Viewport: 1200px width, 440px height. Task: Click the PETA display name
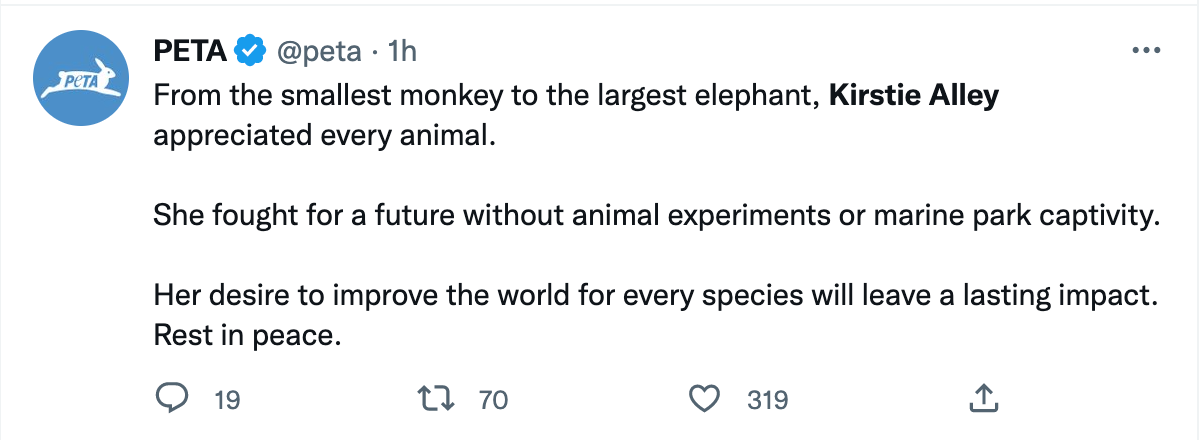click(189, 51)
